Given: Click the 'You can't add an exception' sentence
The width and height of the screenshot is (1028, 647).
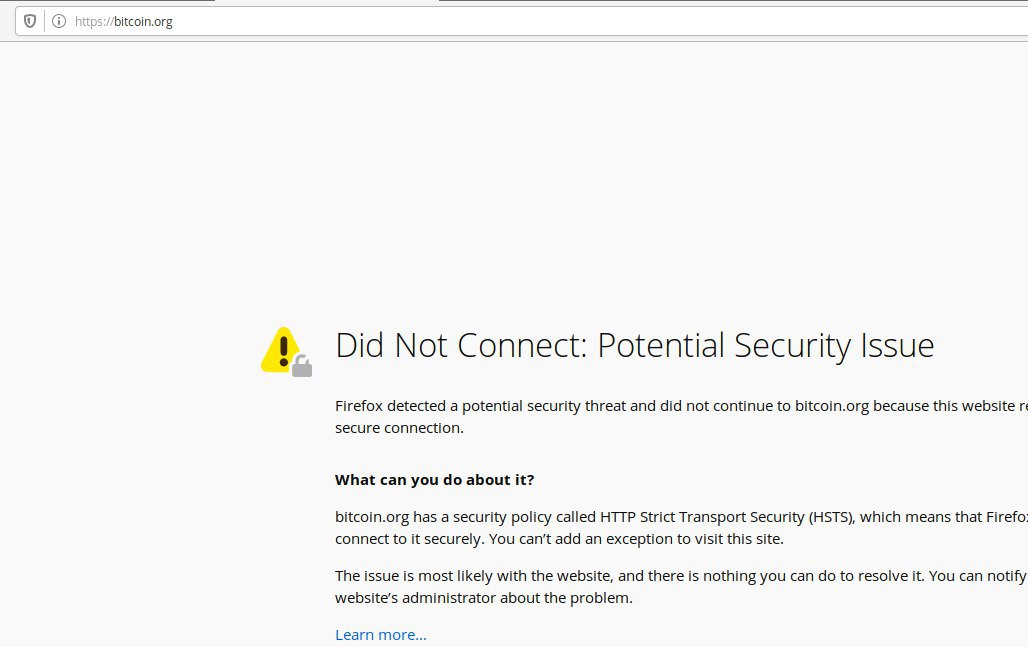Looking at the screenshot, I should pyautogui.click(x=636, y=539).
